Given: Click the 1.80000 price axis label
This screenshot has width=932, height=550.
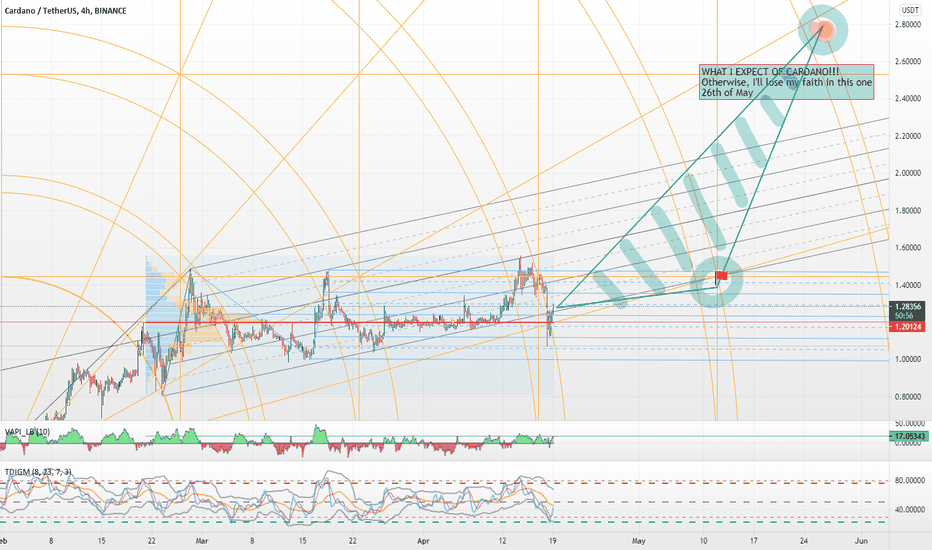Looking at the screenshot, I should (909, 210).
